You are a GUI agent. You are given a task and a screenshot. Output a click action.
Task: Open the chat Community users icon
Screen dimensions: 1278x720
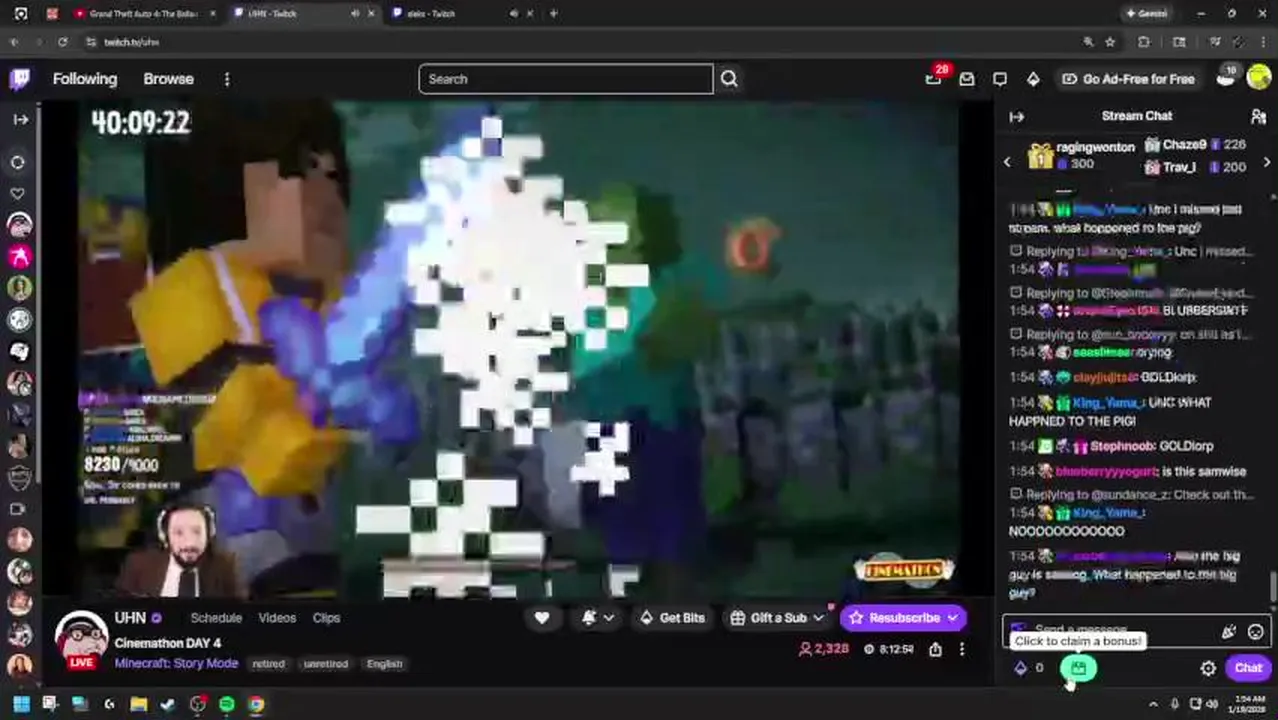tap(1259, 116)
